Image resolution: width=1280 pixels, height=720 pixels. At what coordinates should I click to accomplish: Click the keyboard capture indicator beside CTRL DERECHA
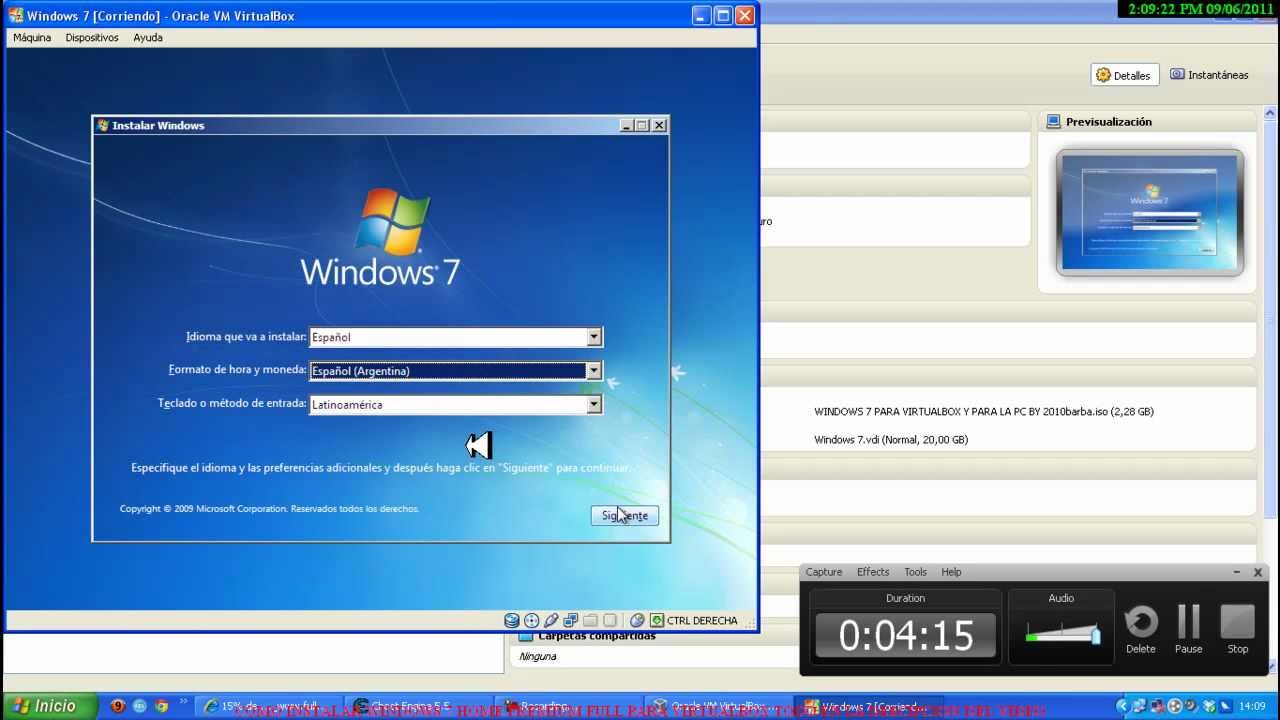pos(657,620)
